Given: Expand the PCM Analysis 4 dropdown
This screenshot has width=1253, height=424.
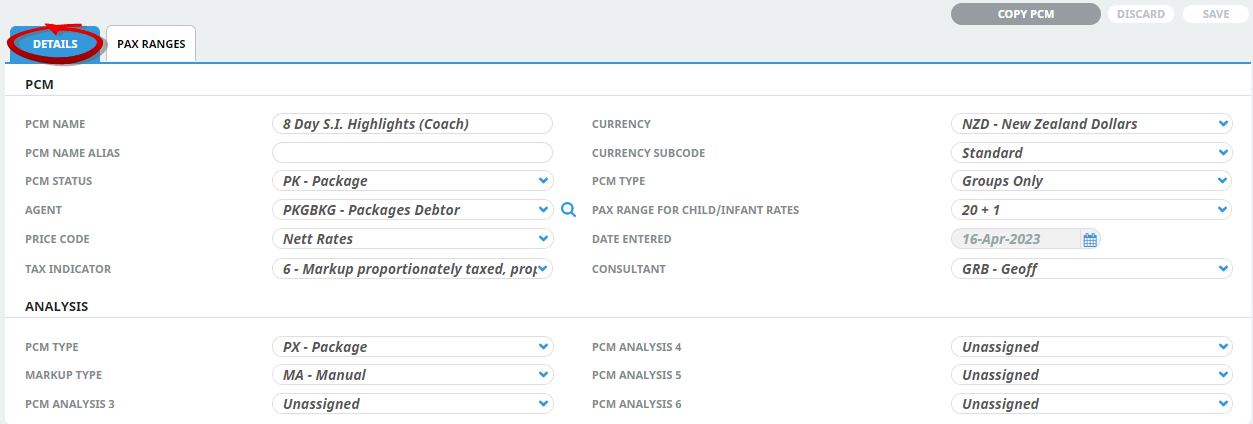Looking at the screenshot, I should pos(1091,347).
